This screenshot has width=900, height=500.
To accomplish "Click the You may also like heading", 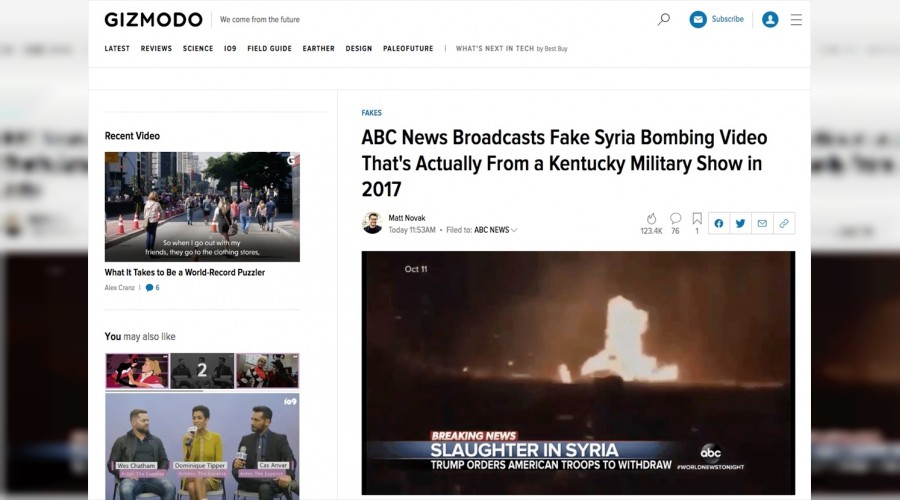I will click(x=140, y=336).
